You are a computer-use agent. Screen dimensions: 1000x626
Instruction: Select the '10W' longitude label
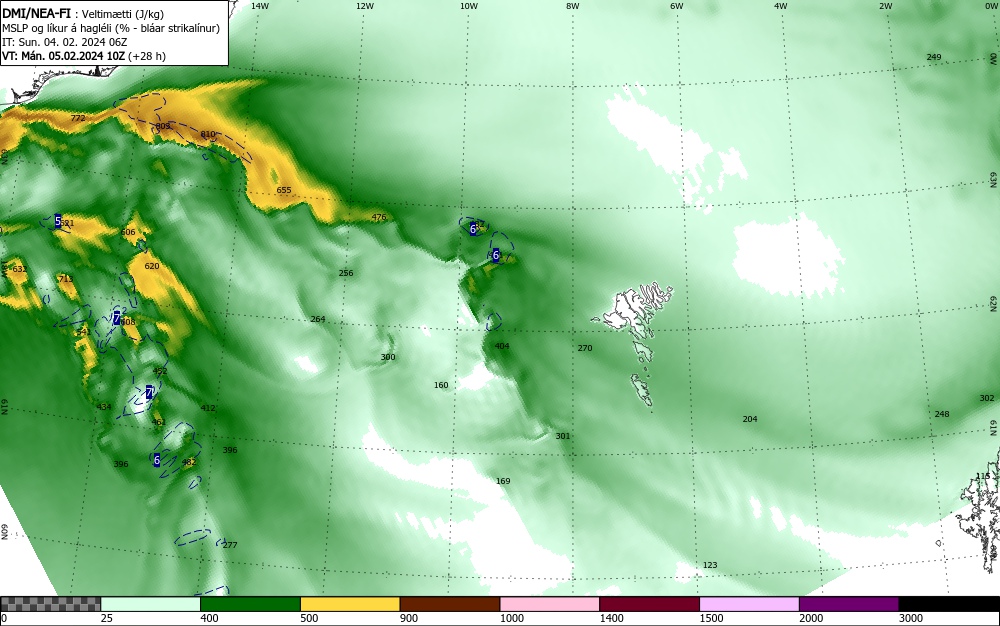(x=469, y=6)
